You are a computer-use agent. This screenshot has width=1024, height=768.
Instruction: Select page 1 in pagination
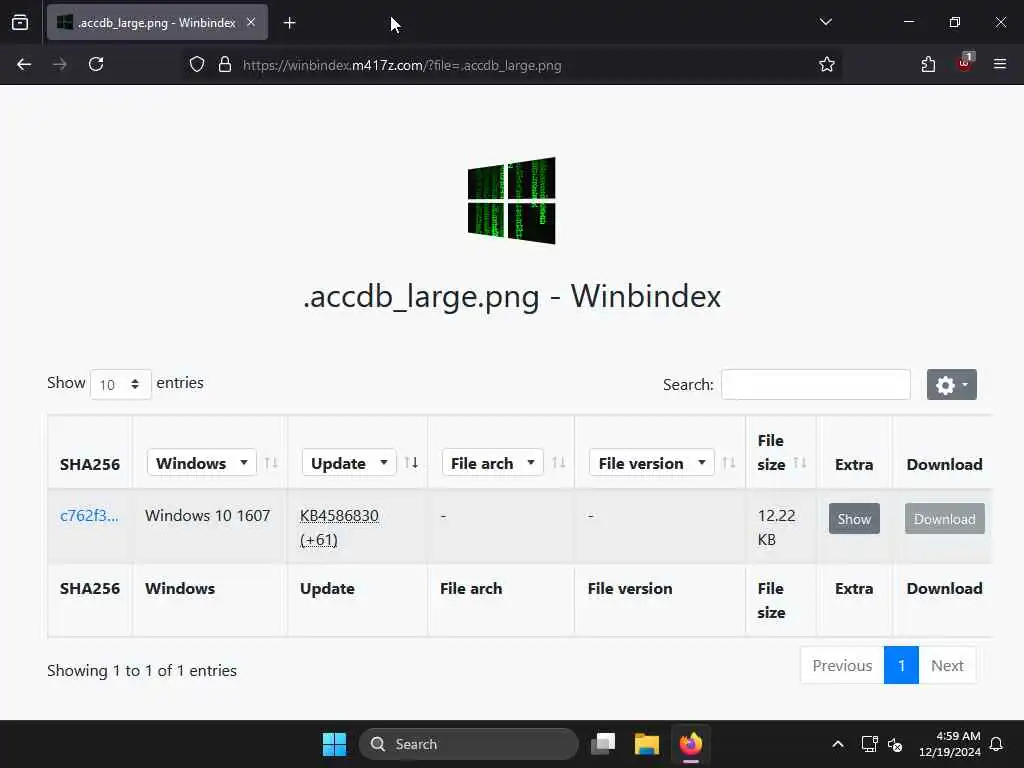(901, 665)
